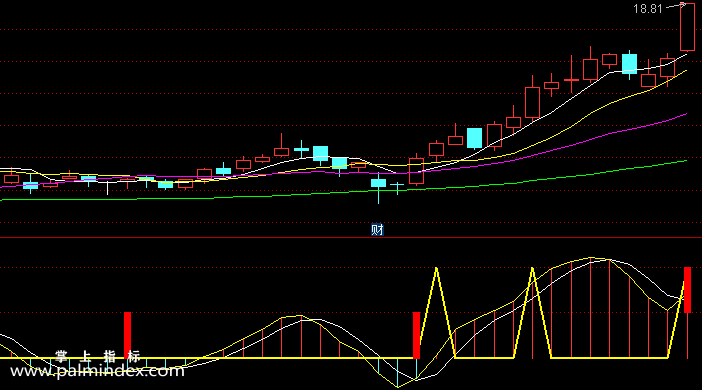Click the first yellow spike peak
Viewport: 702px width, 390px height.
(436, 269)
